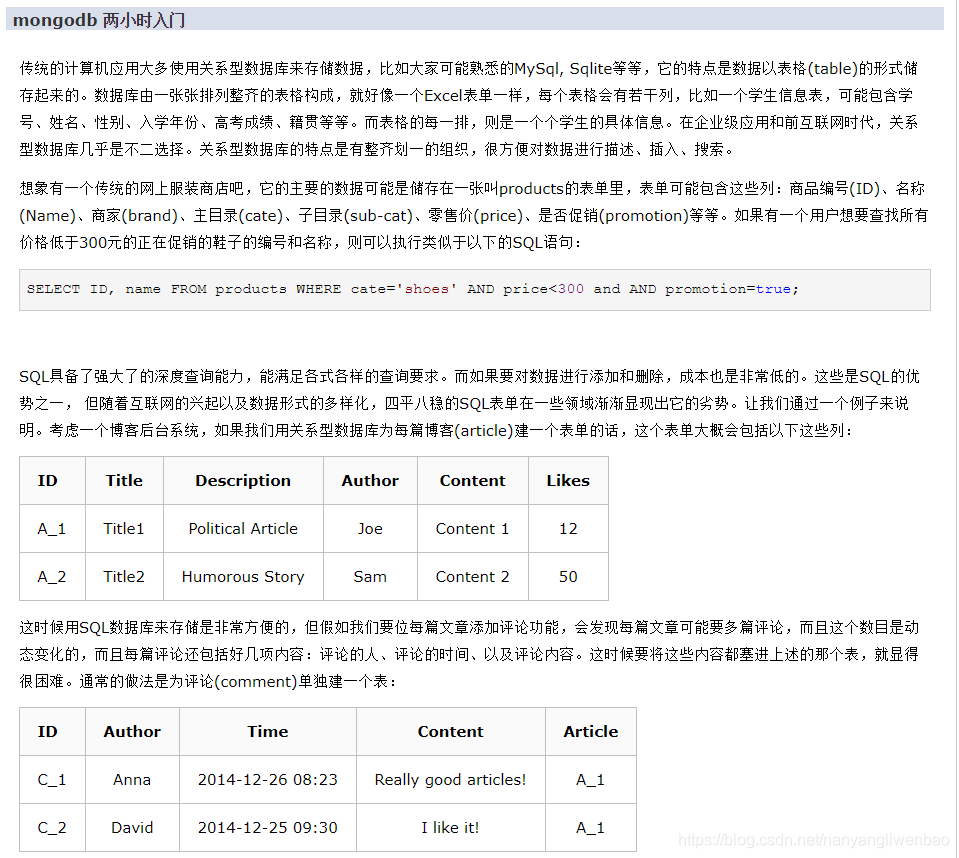Click the 'Title' column header in the article table
Screen dimensions: 959x858
124,481
